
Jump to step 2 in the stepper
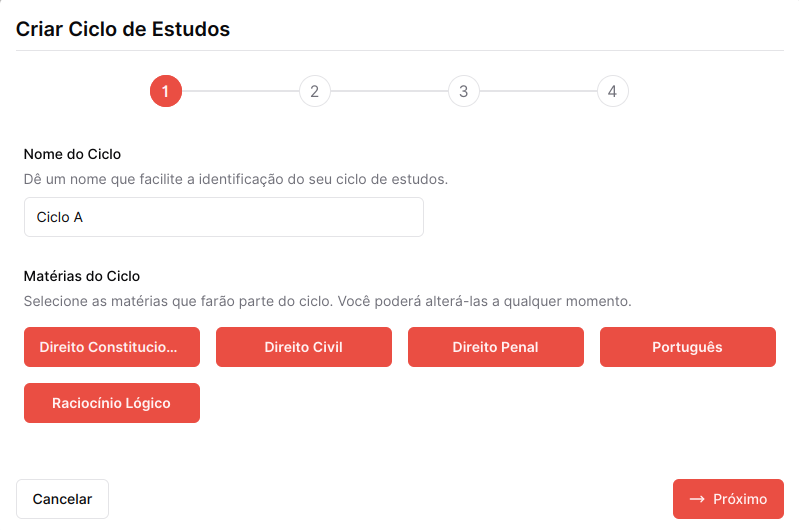[x=314, y=92]
